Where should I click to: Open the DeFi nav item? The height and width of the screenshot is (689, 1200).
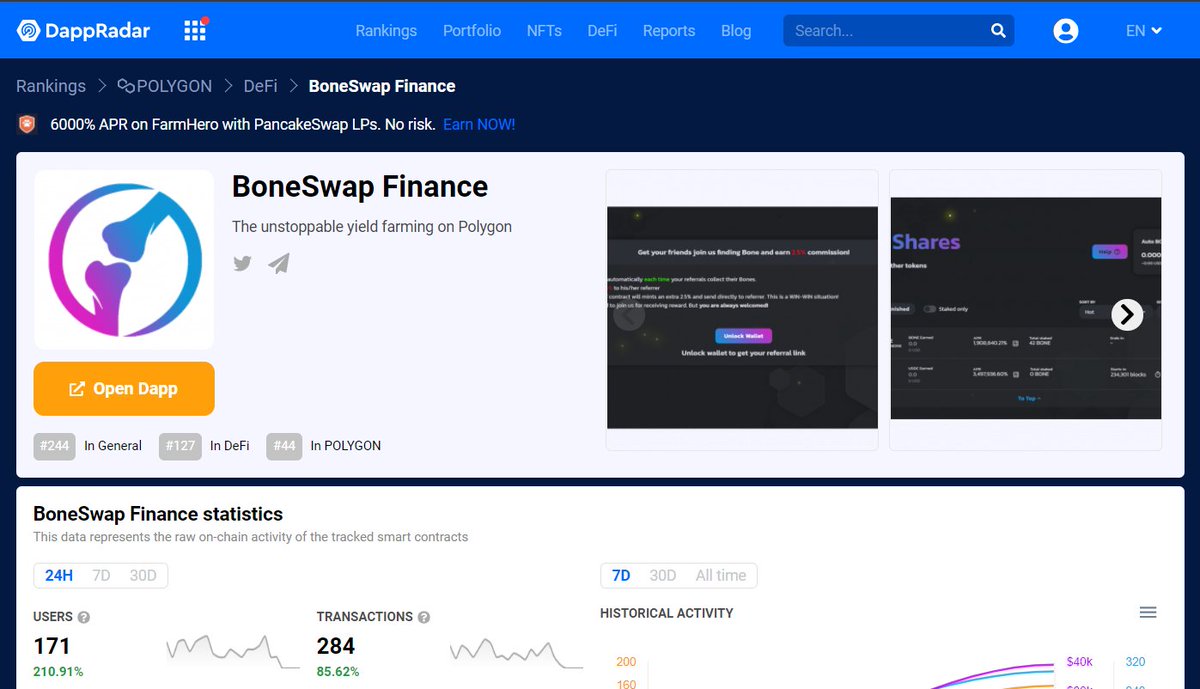click(x=602, y=31)
